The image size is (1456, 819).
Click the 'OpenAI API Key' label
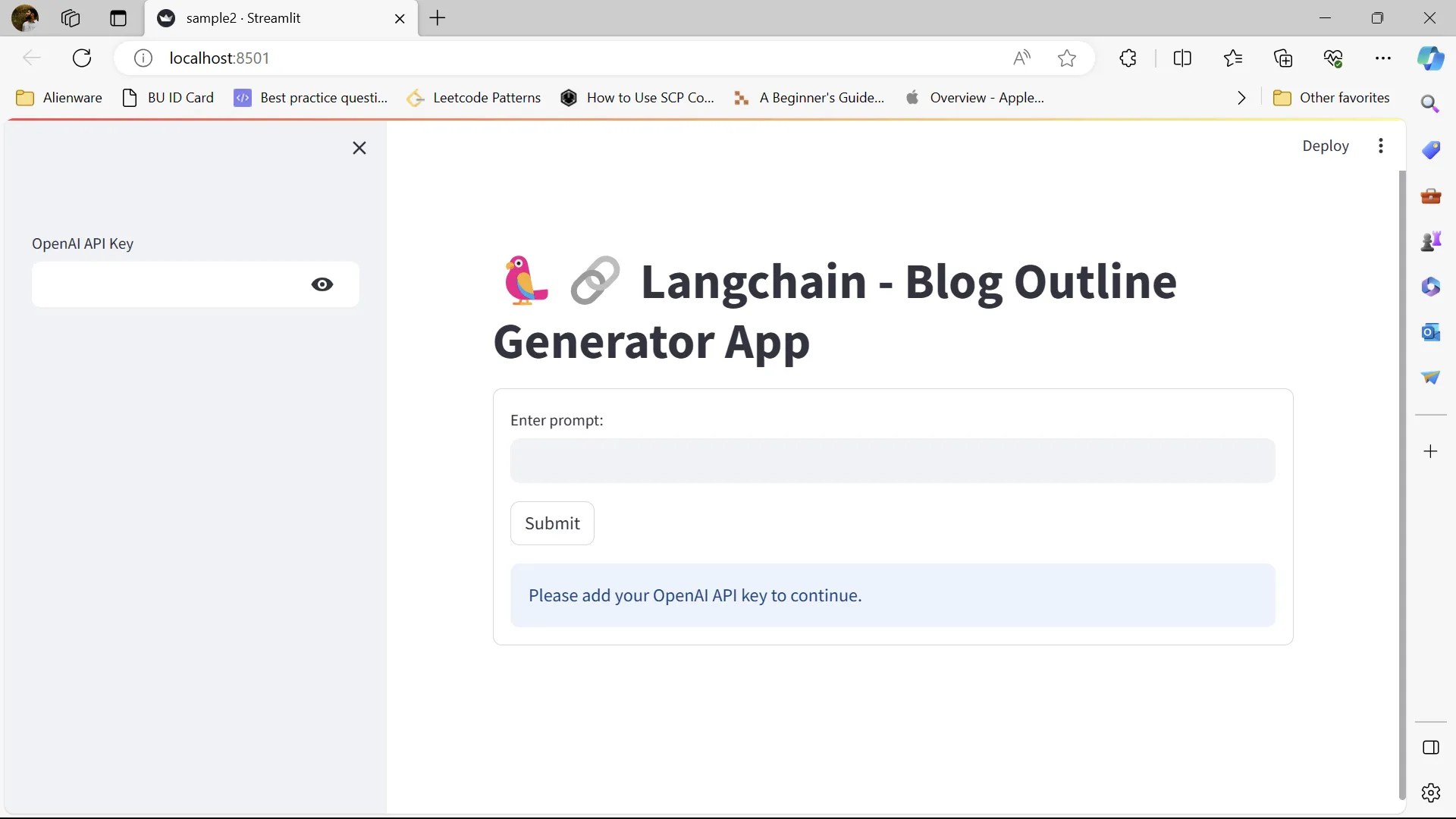(x=83, y=243)
